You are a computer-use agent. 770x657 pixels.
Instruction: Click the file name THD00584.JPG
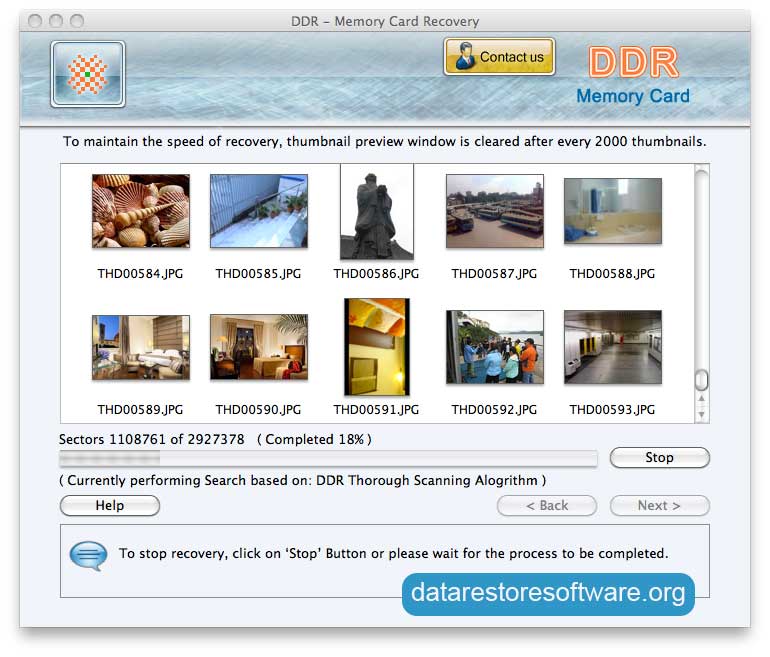point(140,274)
